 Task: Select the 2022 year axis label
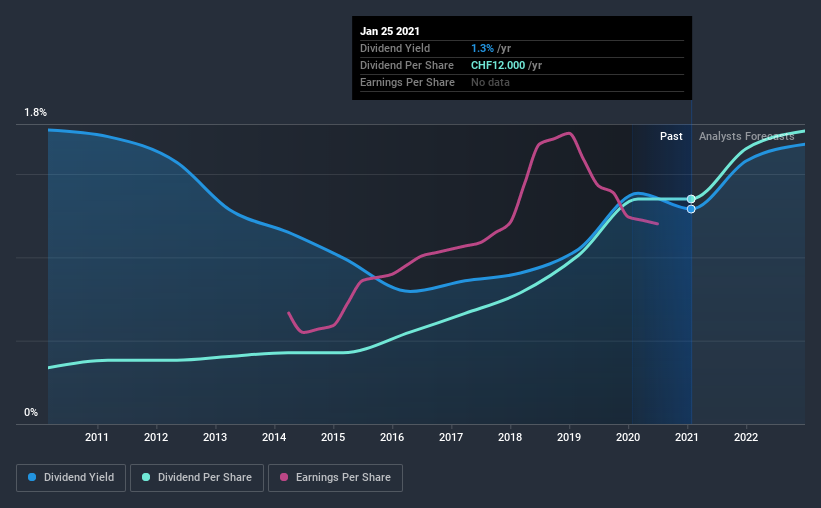(746, 437)
